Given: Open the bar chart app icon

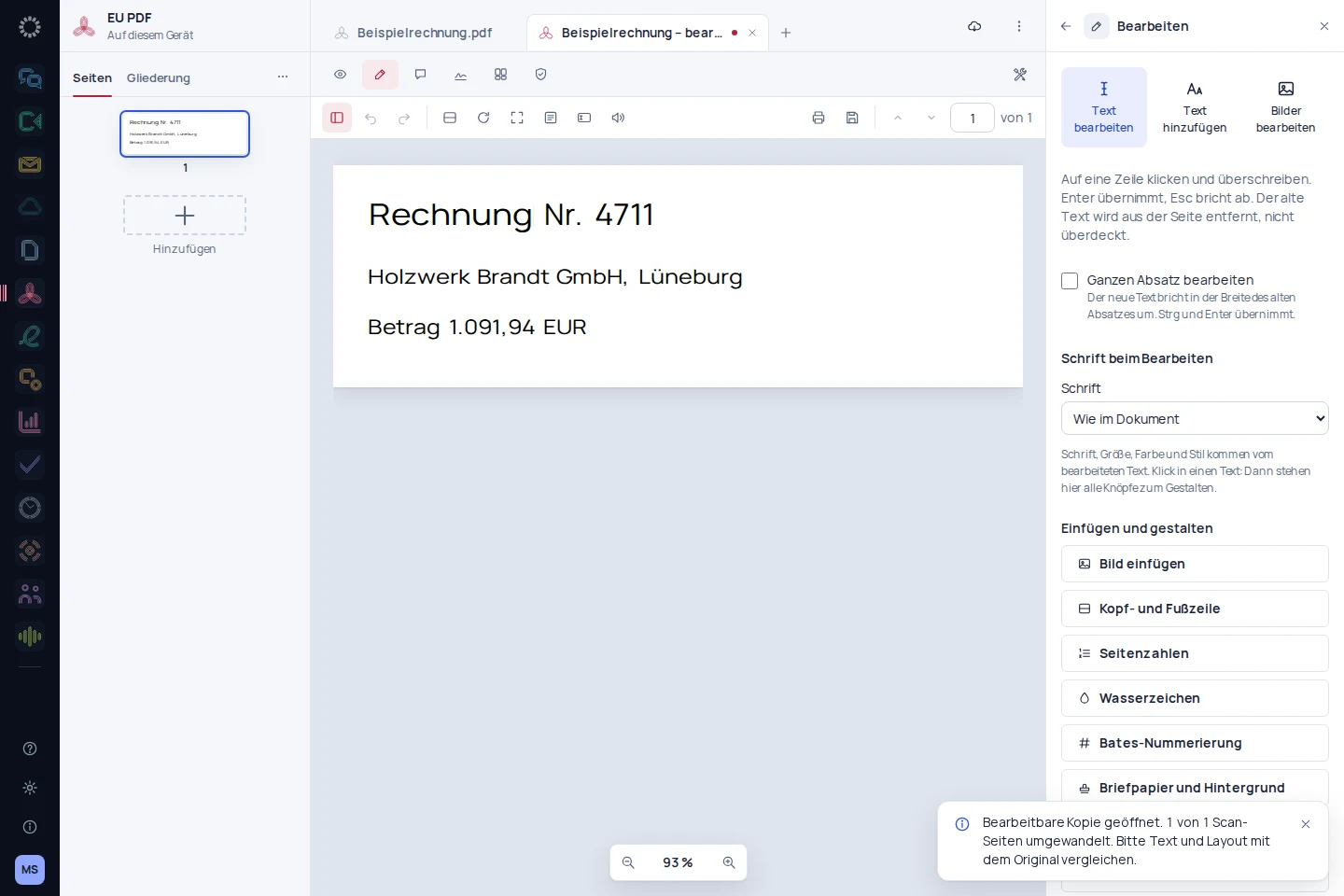Looking at the screenshot, I should tap(30, 422).
